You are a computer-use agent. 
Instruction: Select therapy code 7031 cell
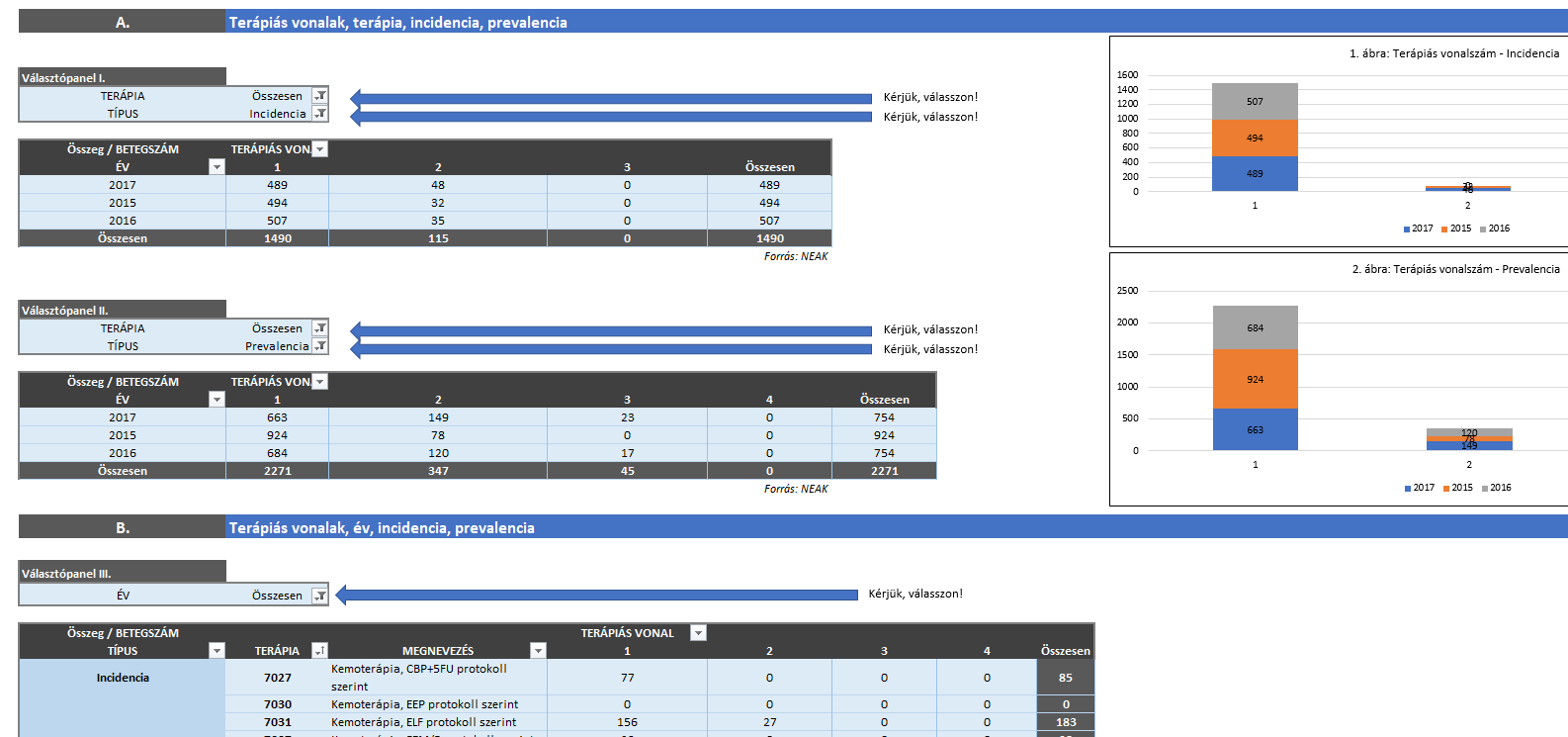(277, 722)
